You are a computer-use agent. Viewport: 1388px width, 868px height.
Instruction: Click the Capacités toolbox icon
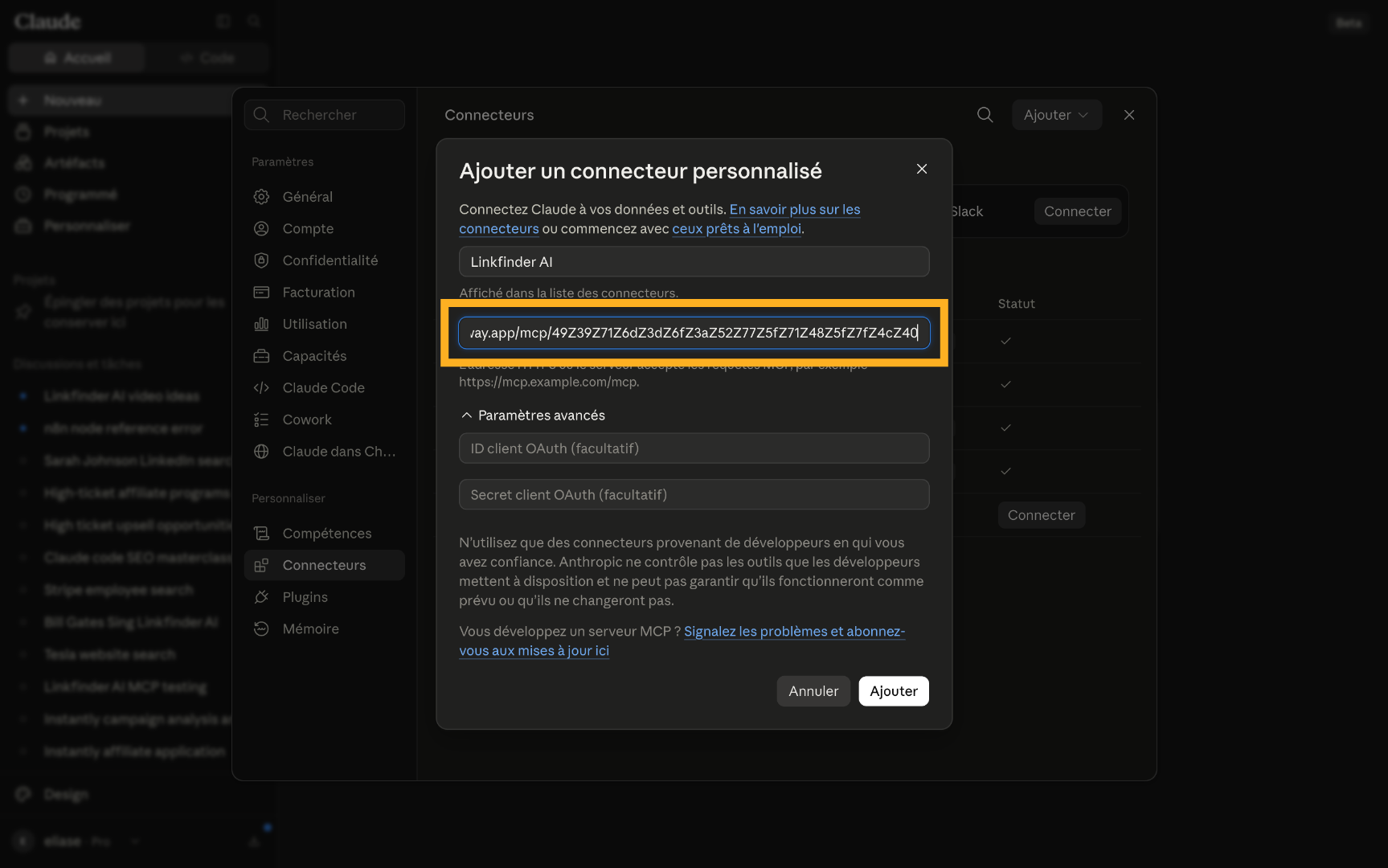(261, 356)
